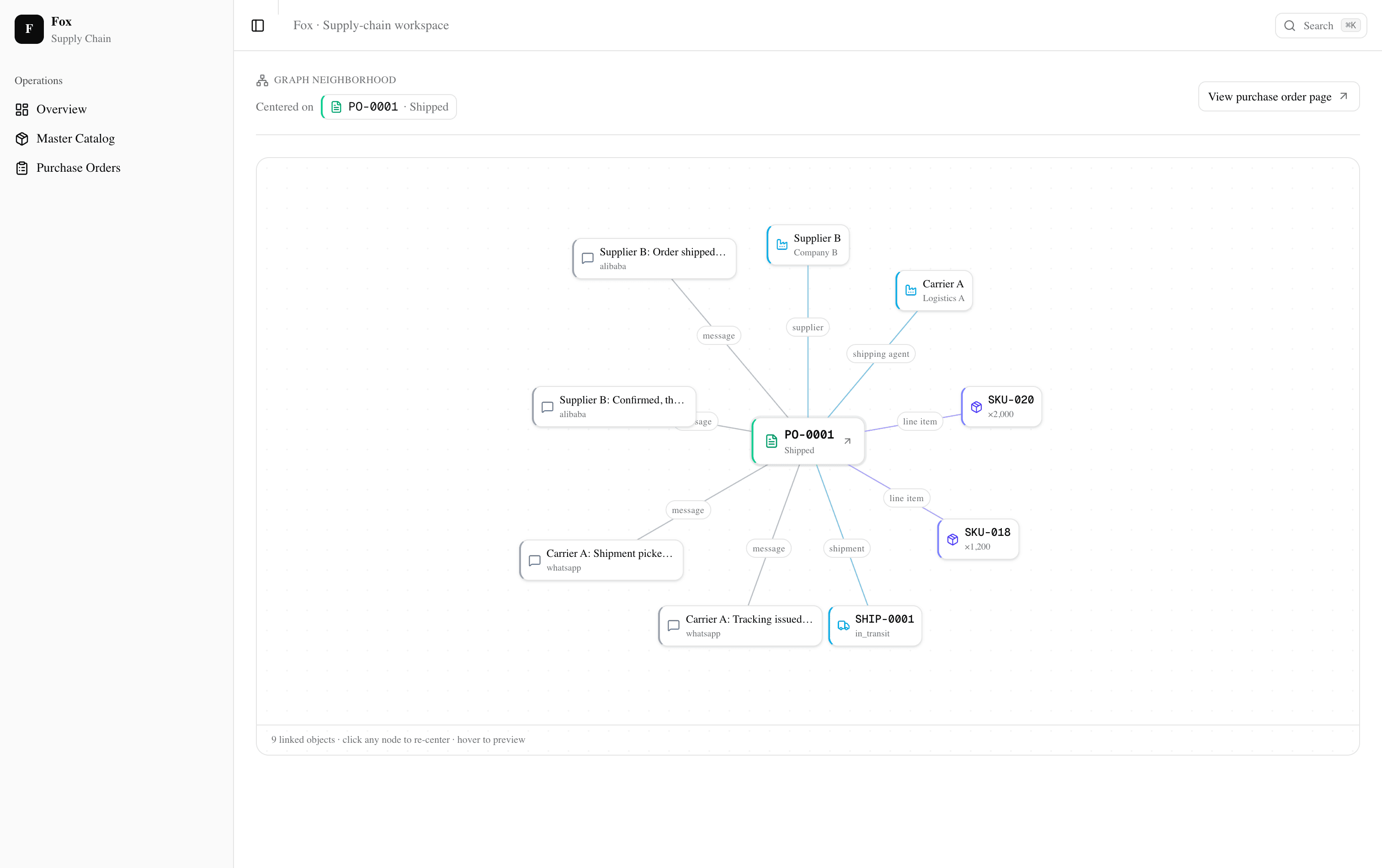The image size is (1382, 868).
Task: Click message label above Shipment picked node
Action: pyautogui.click(x=687, y=510)
